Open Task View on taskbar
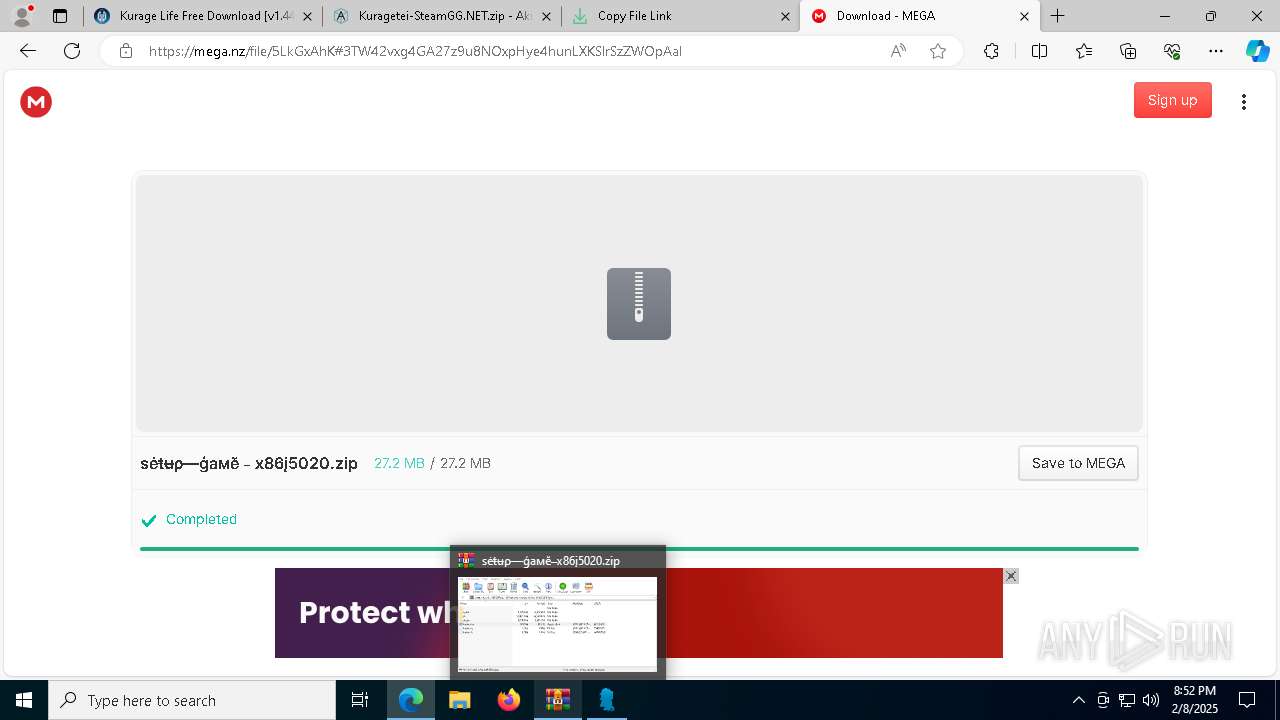 (360, 700)
